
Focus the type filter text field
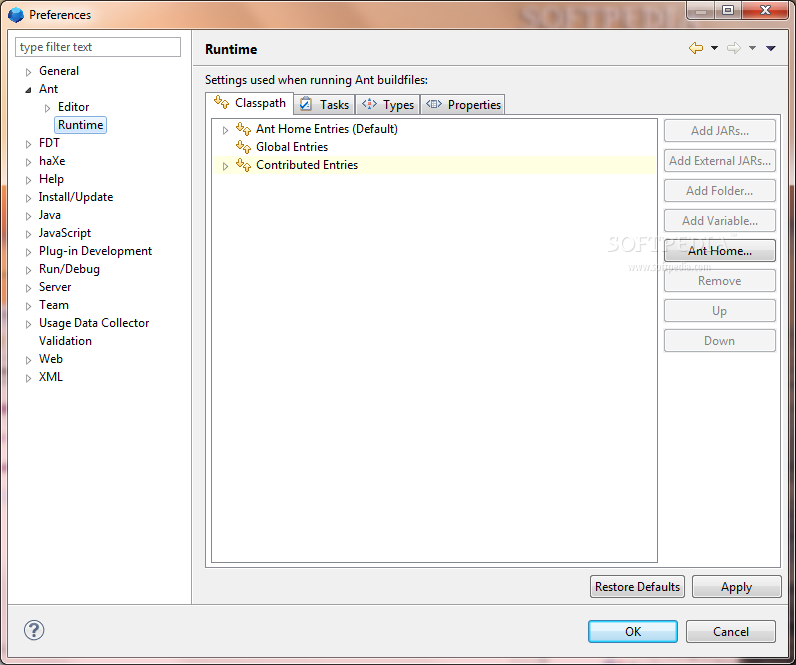[x=98, y=47]
